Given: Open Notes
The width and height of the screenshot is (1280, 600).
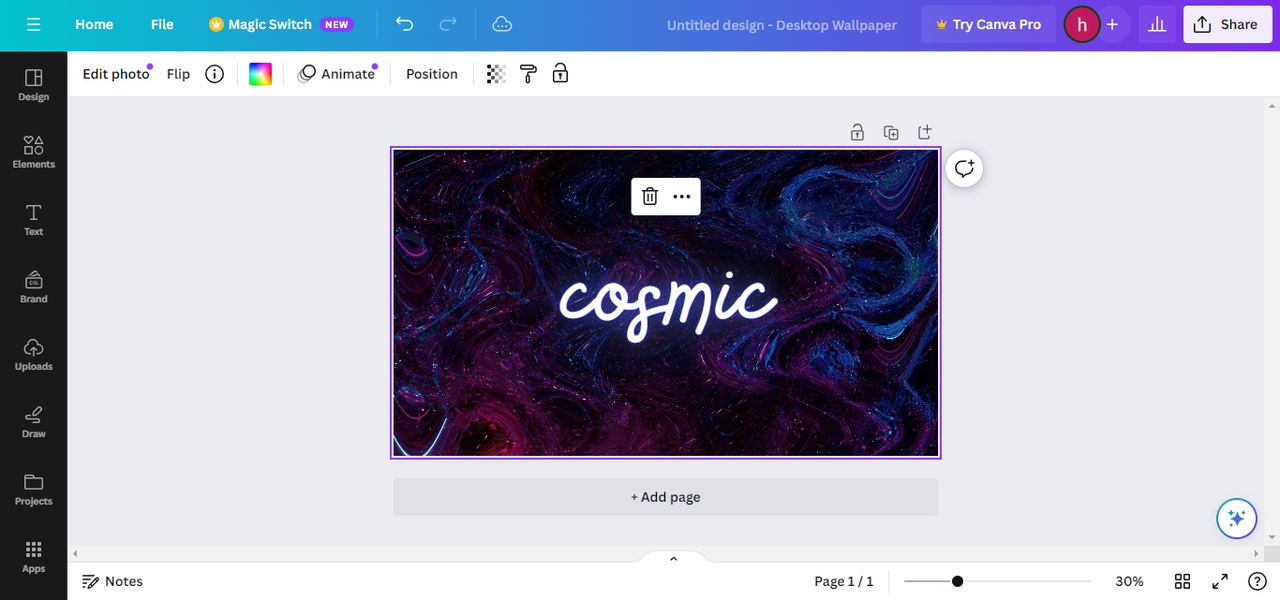Looking at the screenshot, I should point(112,581).
